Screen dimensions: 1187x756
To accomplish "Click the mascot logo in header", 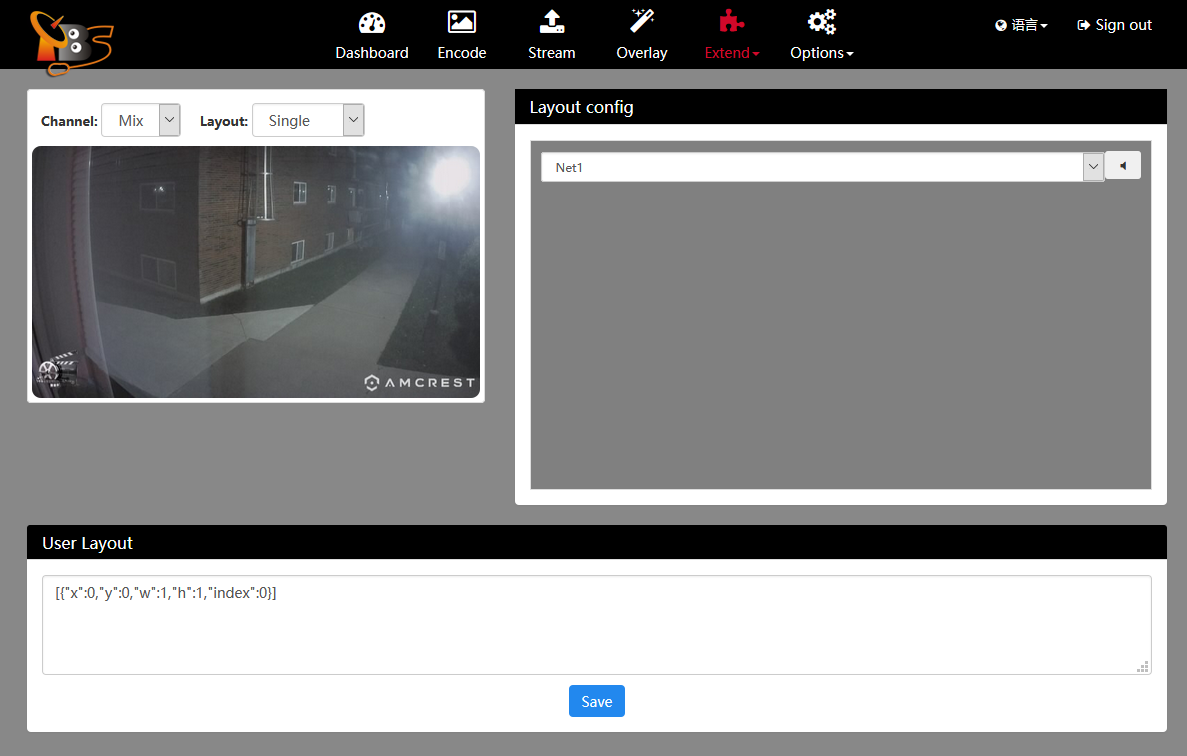I will pyautogui.click(x=71, y=42).
